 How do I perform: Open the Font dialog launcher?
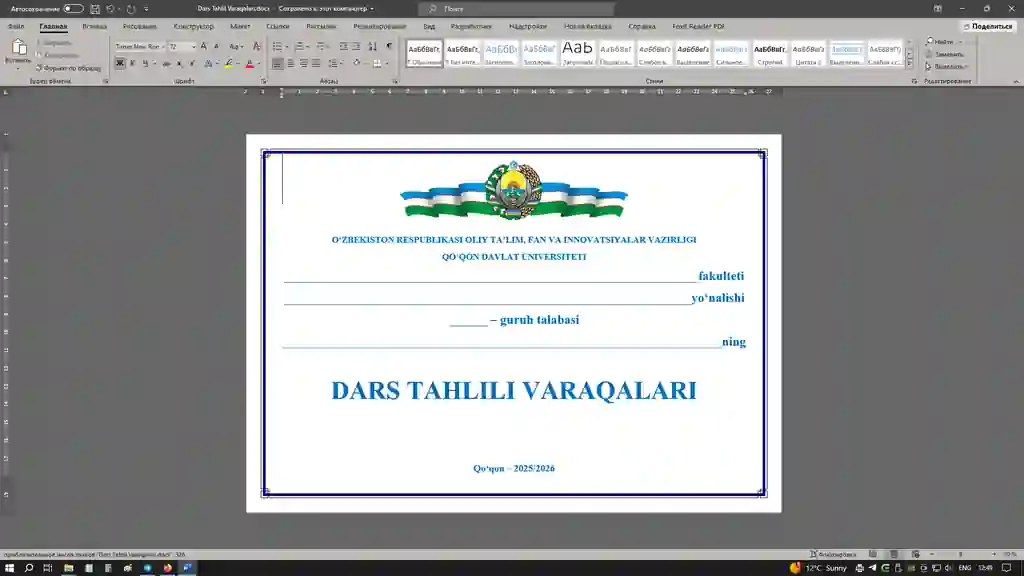(x=263, y=81)
